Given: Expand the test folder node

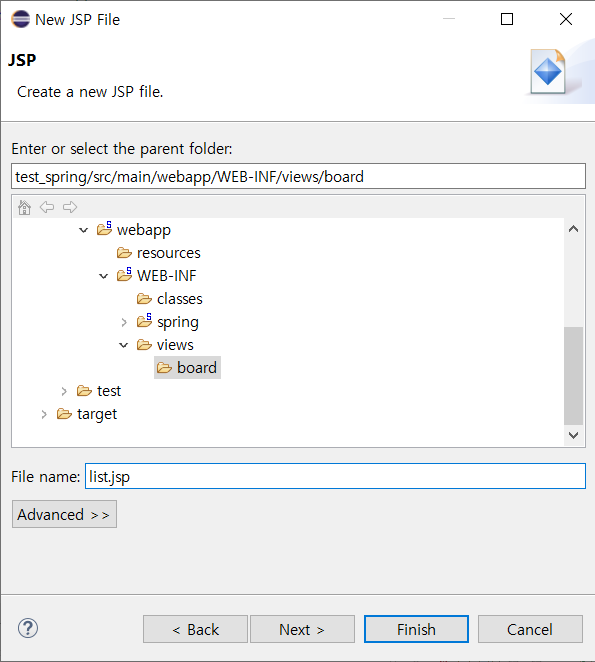Looking at the screenshot, I should tap(64, 391).
